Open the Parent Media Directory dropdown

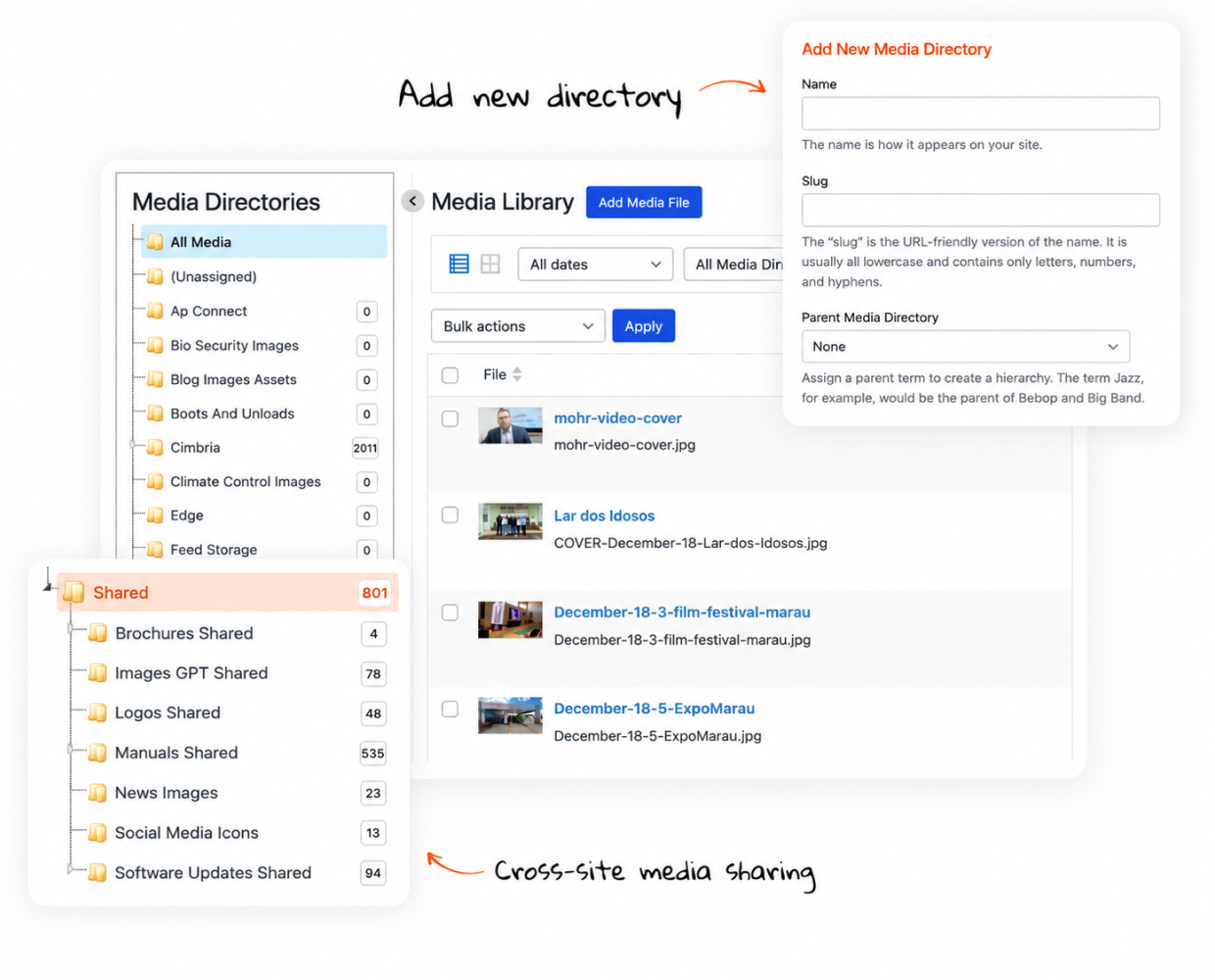[x=965, y=347]
